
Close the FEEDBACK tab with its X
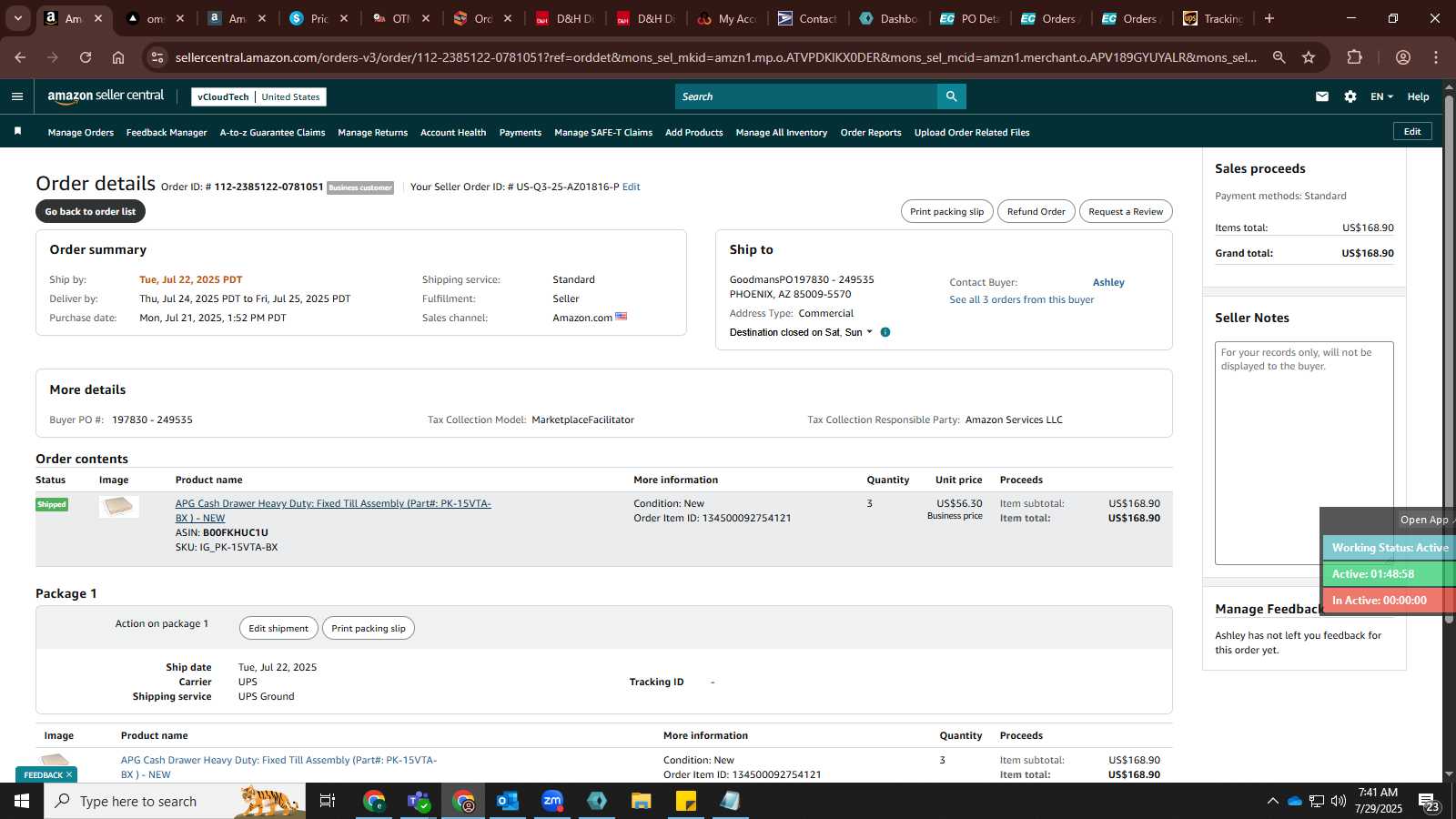68,774
